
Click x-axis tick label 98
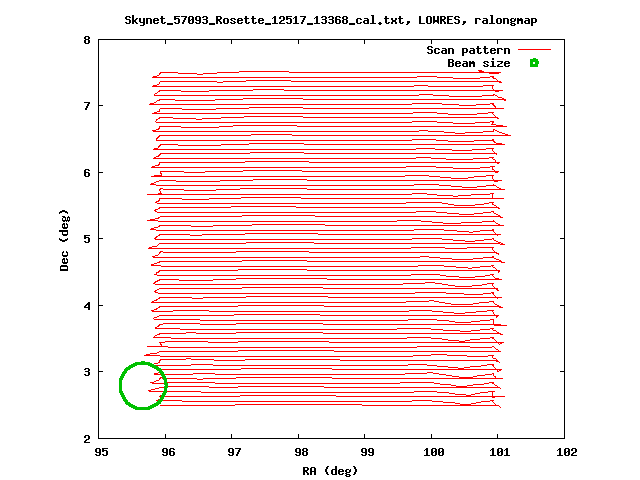[301, 452]
